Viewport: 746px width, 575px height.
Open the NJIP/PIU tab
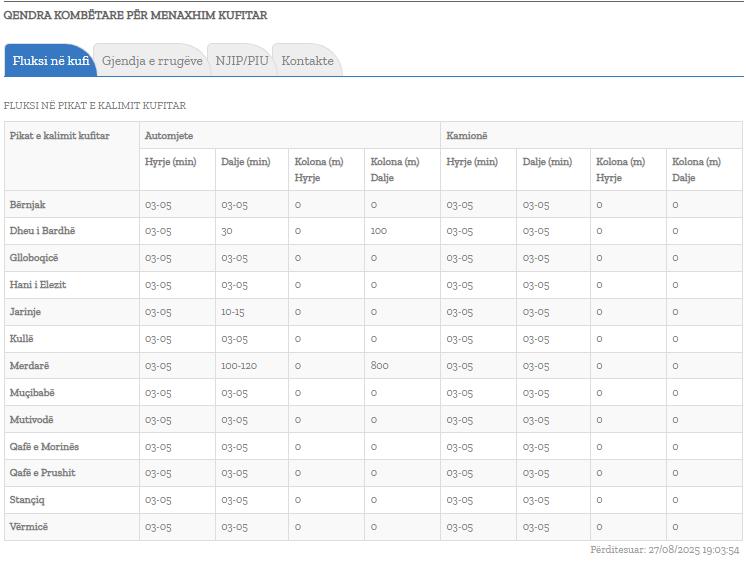coord(241,61)
